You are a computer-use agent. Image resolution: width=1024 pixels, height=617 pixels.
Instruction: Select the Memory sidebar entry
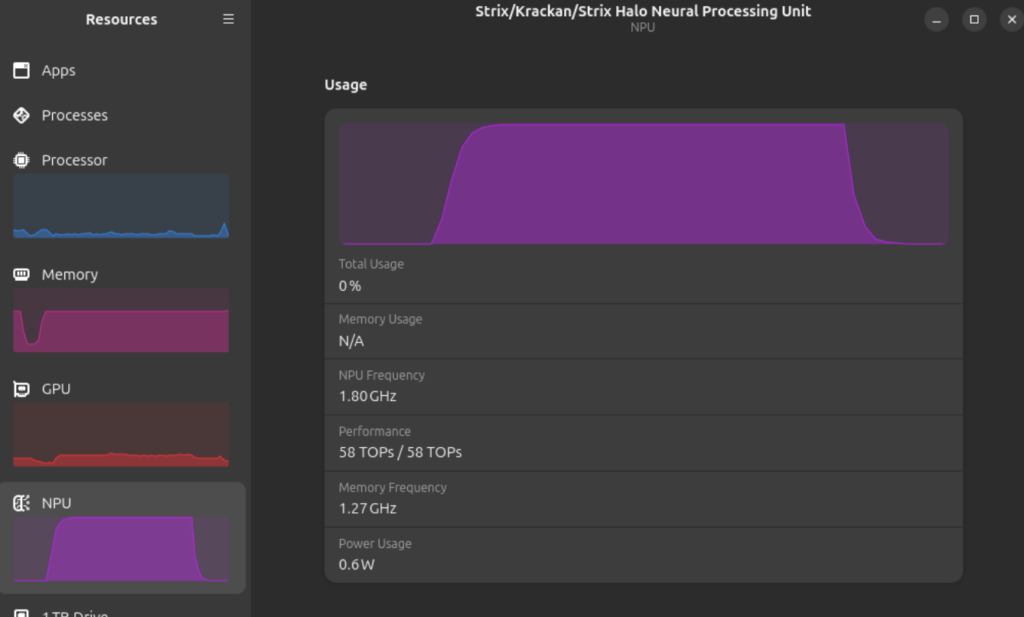[x=123, y=310]
